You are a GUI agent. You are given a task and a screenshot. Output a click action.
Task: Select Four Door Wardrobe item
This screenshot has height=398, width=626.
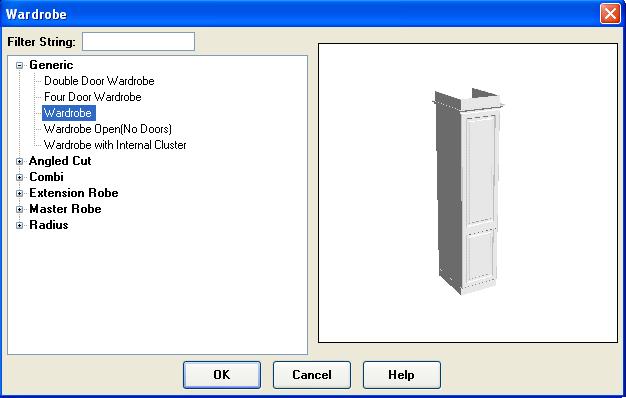tap(93, 97)
